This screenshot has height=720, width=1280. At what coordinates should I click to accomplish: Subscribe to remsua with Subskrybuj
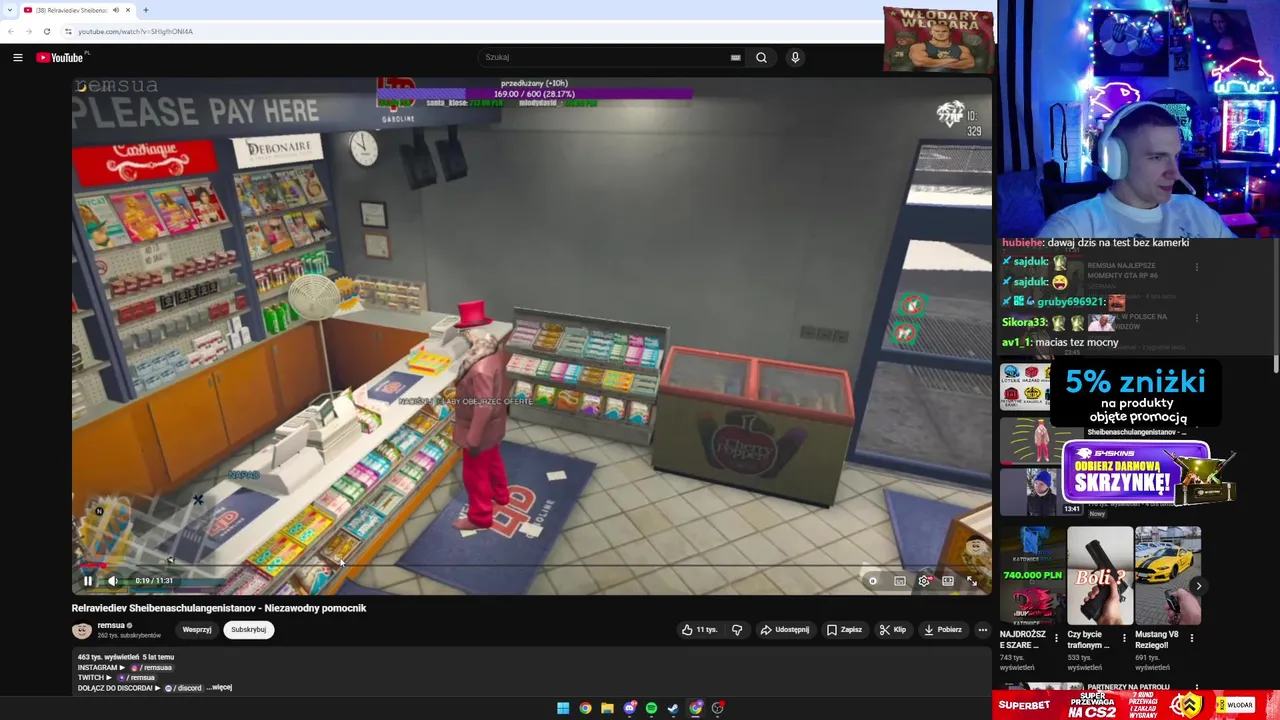click(248, 630)
